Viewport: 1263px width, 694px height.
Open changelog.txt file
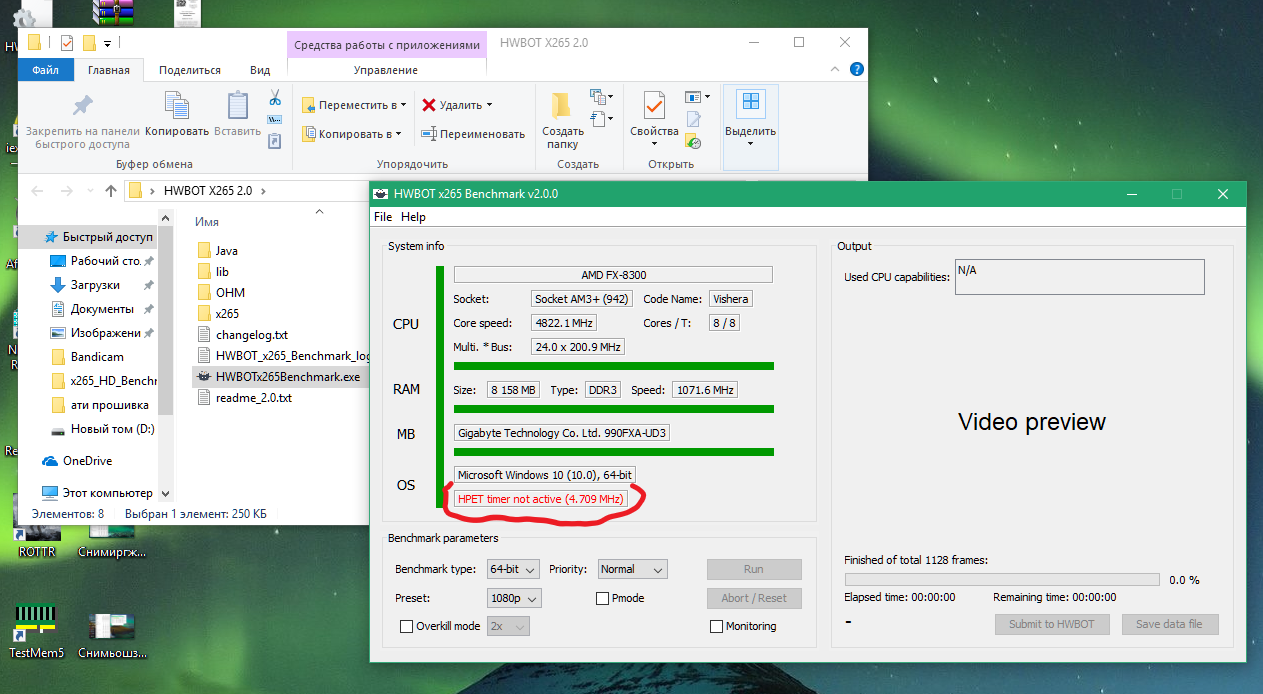(x=251, y=335)
